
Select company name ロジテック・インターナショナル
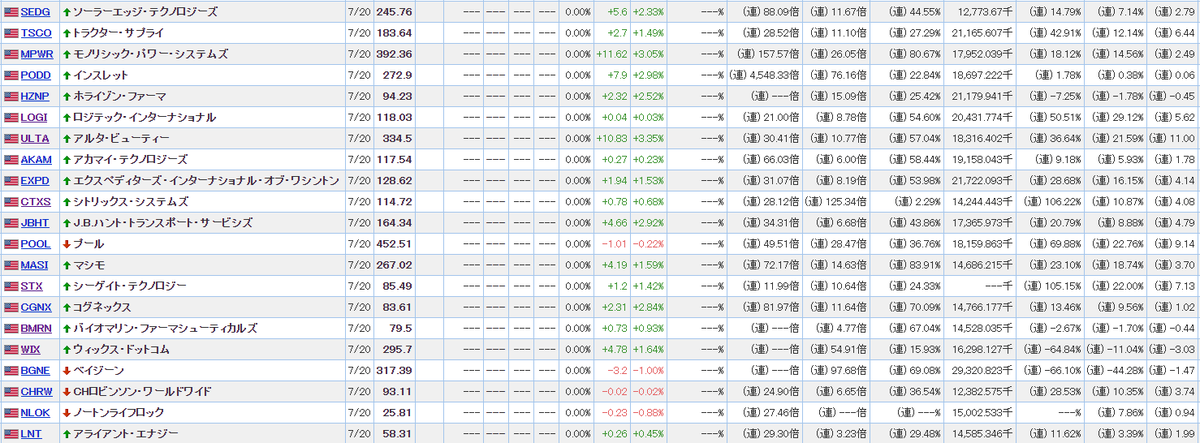[144, 118]
